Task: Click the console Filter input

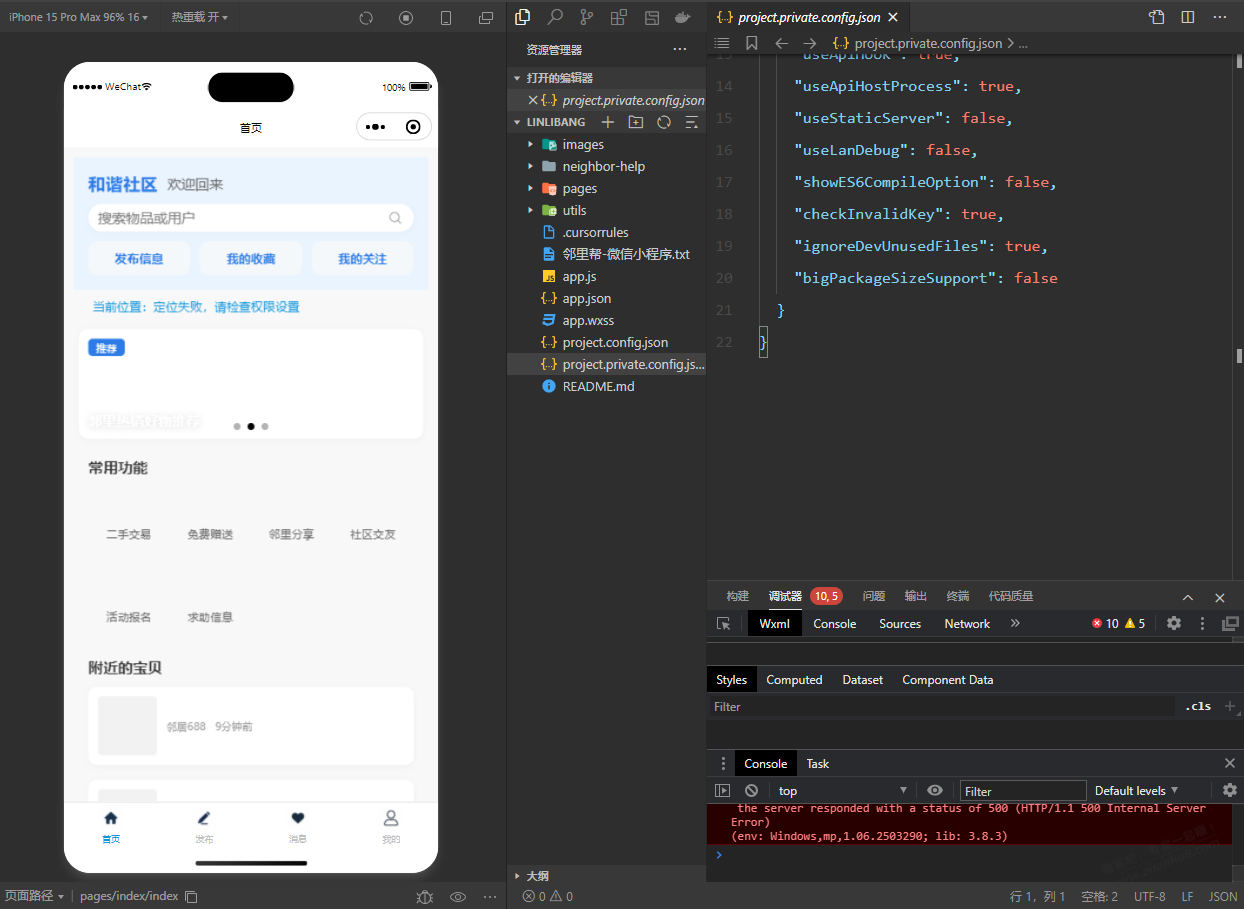Action: click(x=1023, y=791)
